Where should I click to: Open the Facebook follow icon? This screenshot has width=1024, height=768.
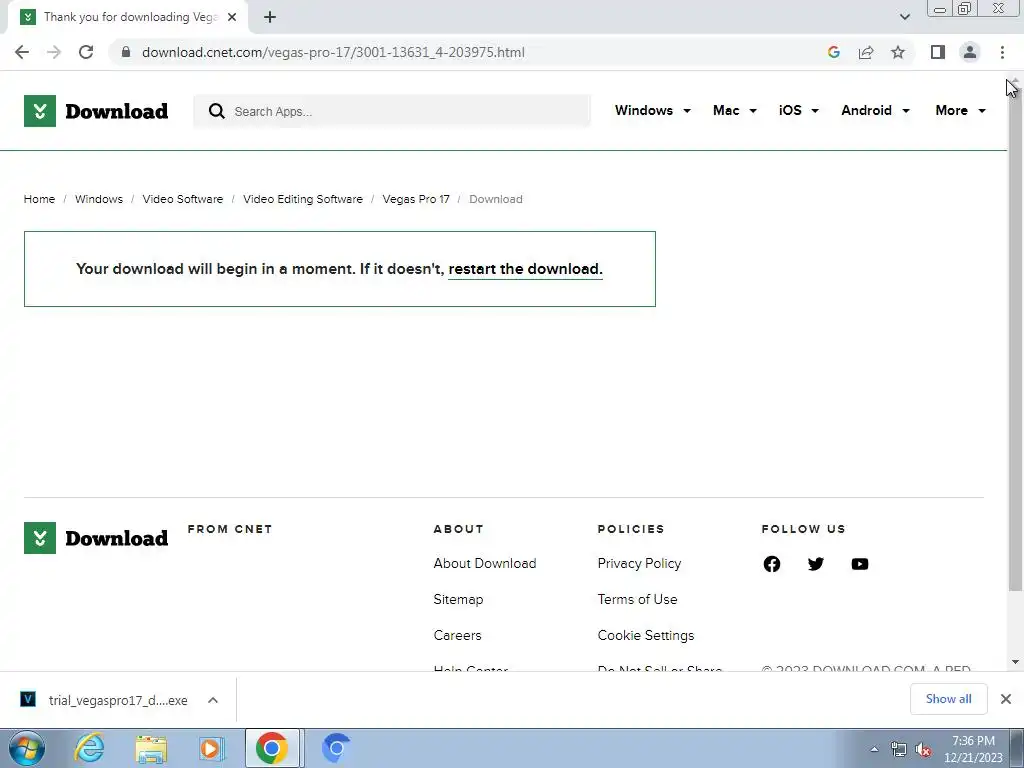click(x=772, y=564)
